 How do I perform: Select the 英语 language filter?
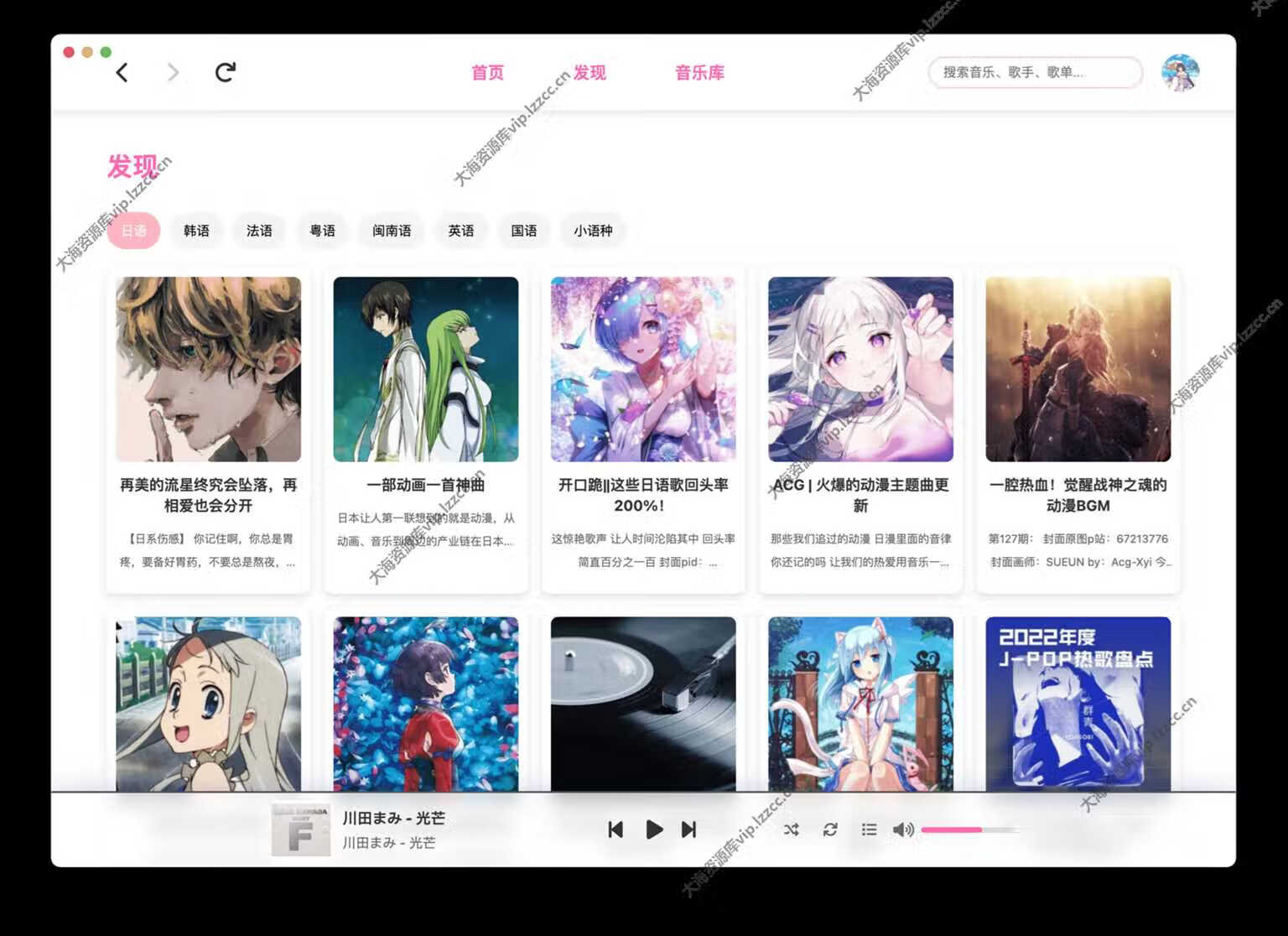point(461,231)
